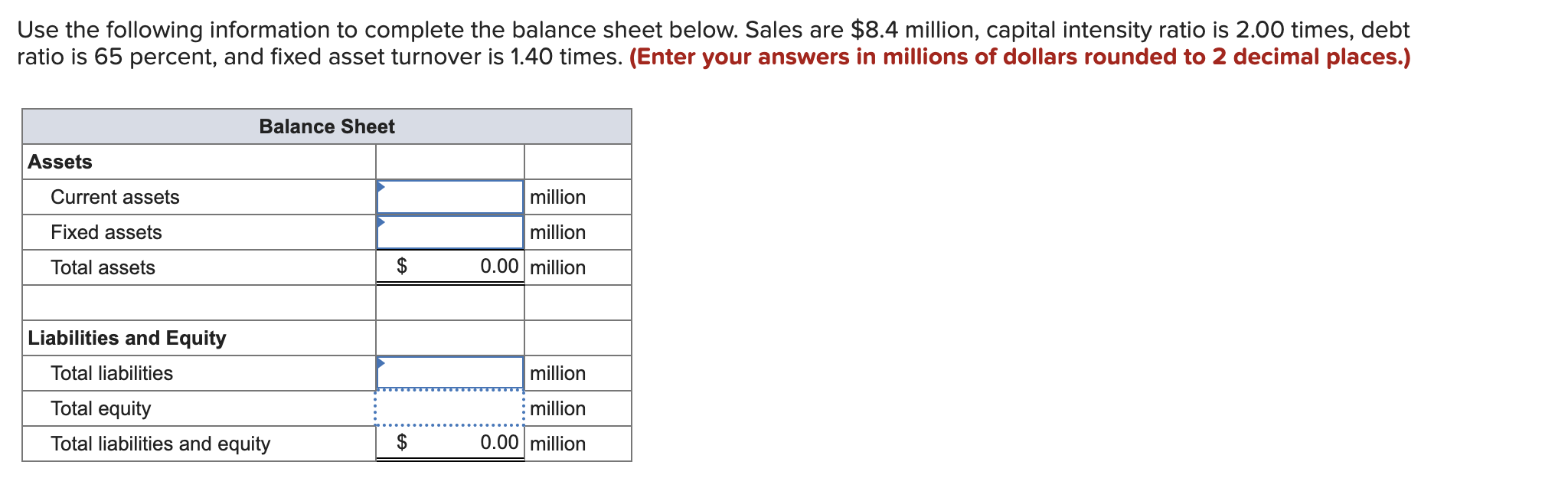This screenshot has width=1568, height=498.
Task: Click the Total assets row label
Action: click(103, 267)
